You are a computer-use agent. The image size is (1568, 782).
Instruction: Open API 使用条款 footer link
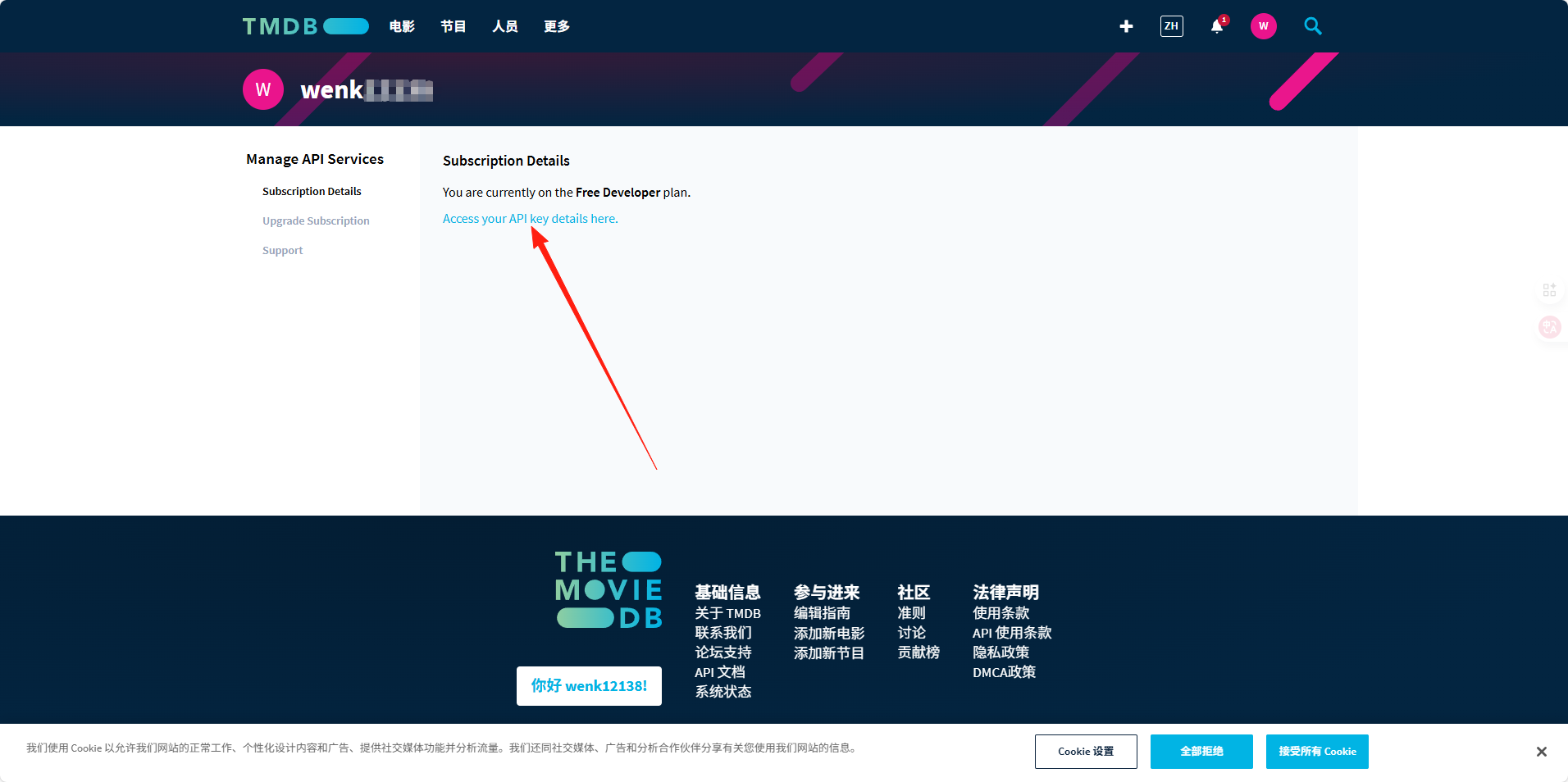[x=1012, y=633]
